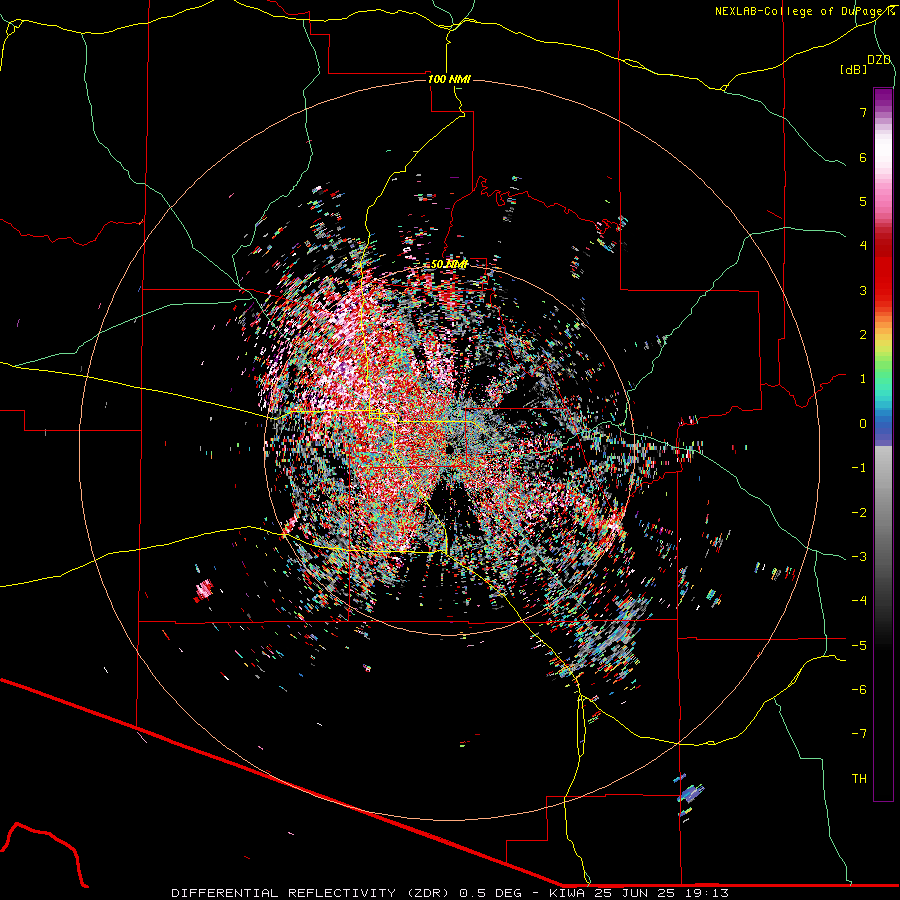This screenshot has height=900, width=900.
Task: Click the TH threshold label on scale
Action: click(x=859, y=778)
